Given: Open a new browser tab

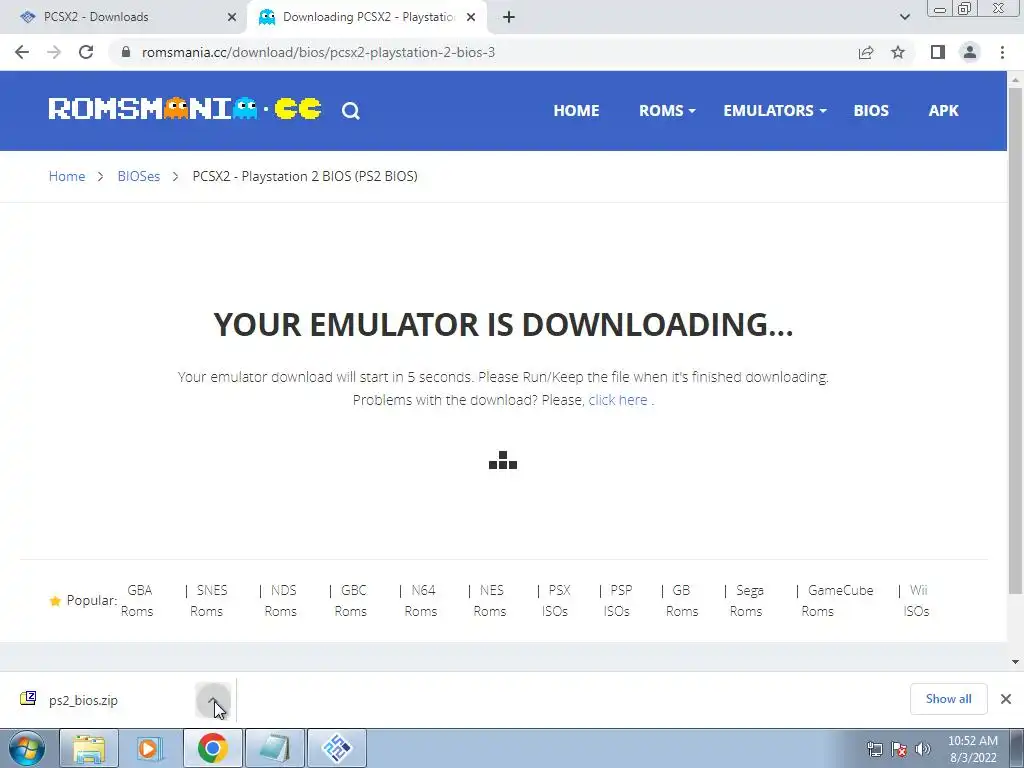Looking at the screenshot, I should tap(509, 17).
